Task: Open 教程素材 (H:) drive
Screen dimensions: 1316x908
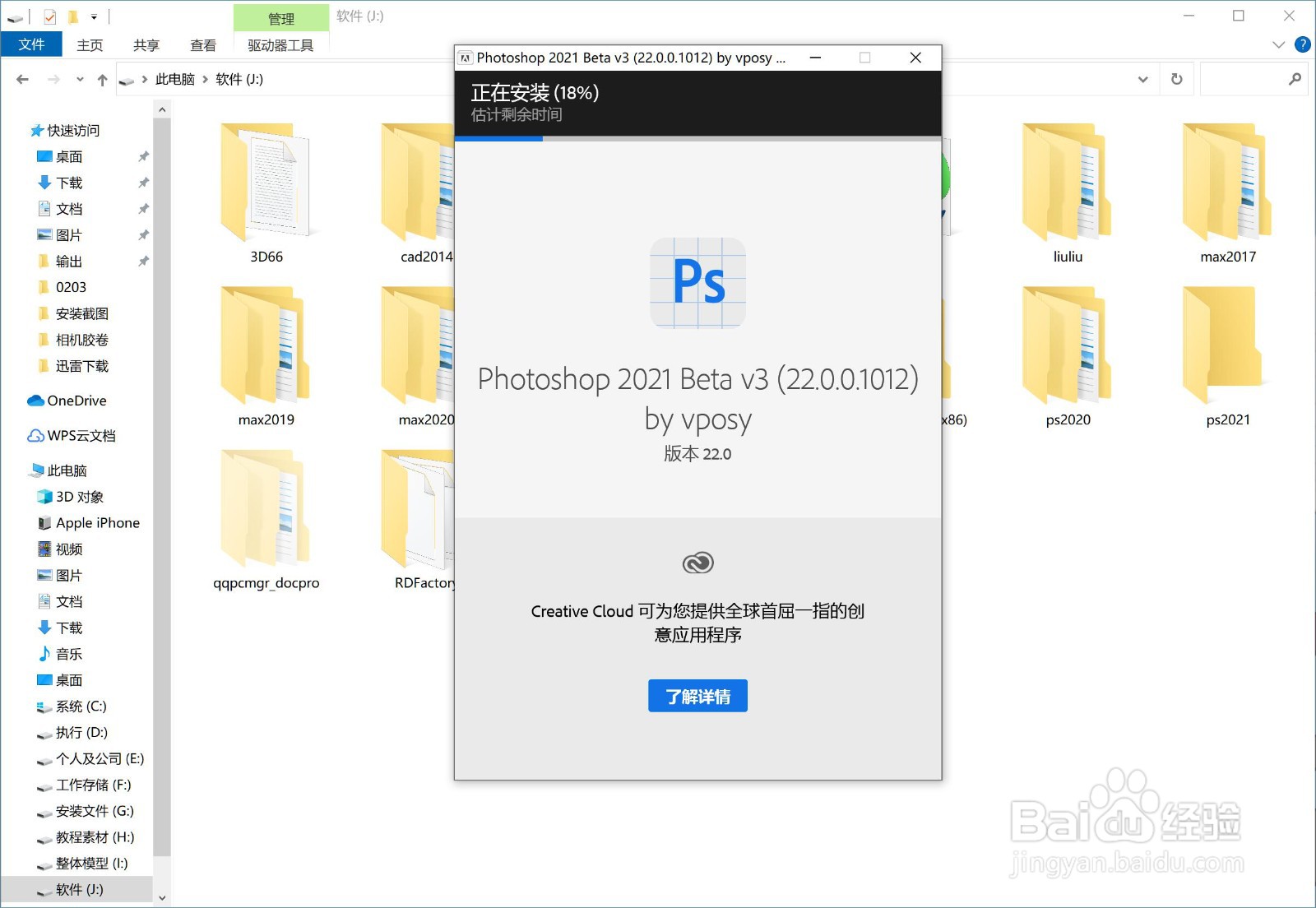Action: tap(94, 837)
